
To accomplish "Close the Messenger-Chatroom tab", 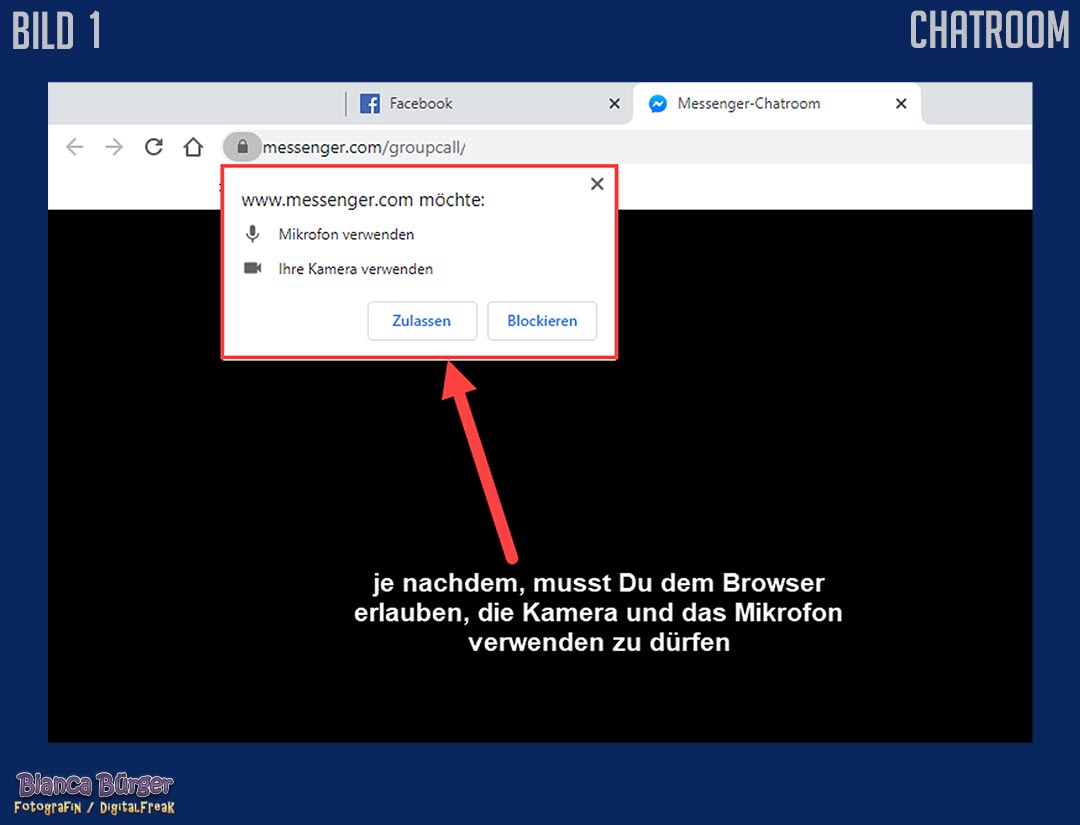I will click(901, 103).
